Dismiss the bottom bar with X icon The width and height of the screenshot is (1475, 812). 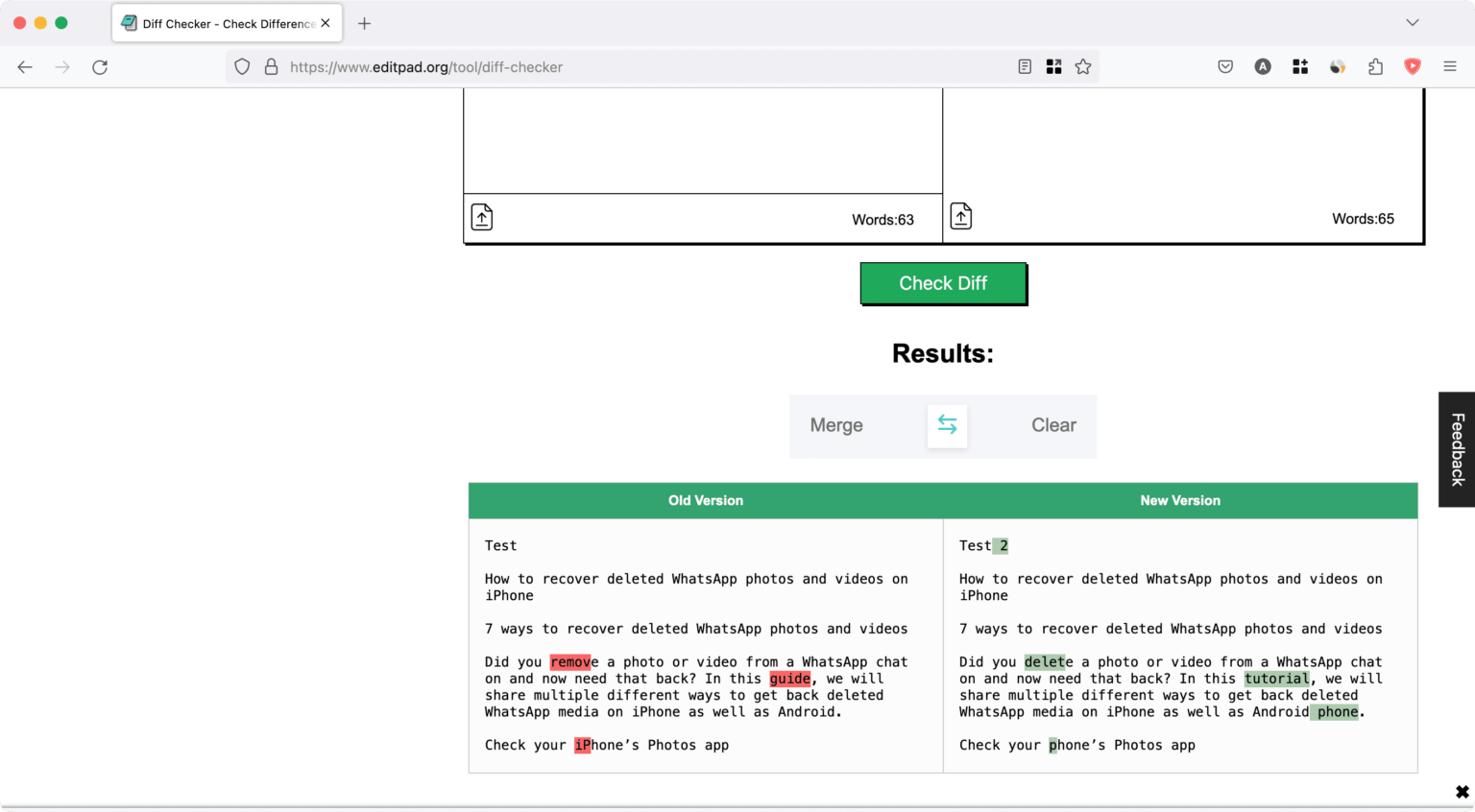point(1462,792)
